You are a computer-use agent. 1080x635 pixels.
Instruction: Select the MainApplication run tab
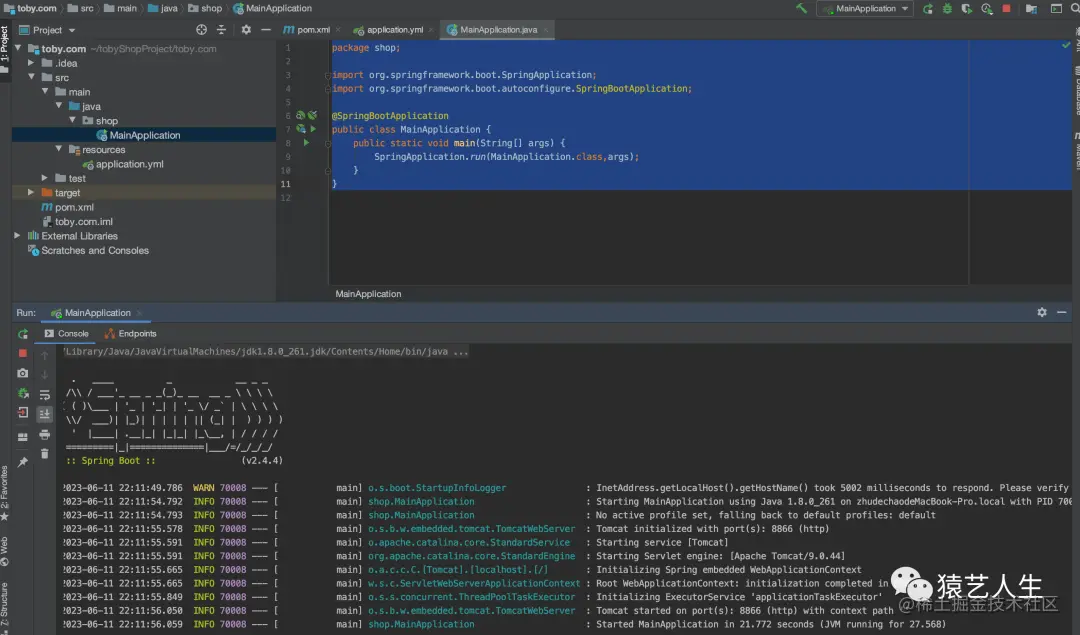[97, 313]
